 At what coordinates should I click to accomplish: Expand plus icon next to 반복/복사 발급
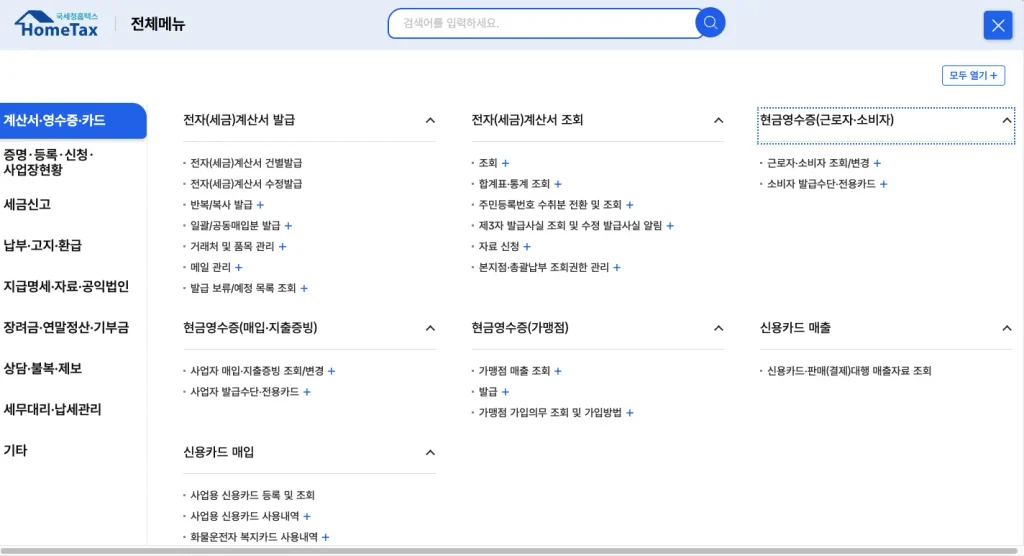260,204
